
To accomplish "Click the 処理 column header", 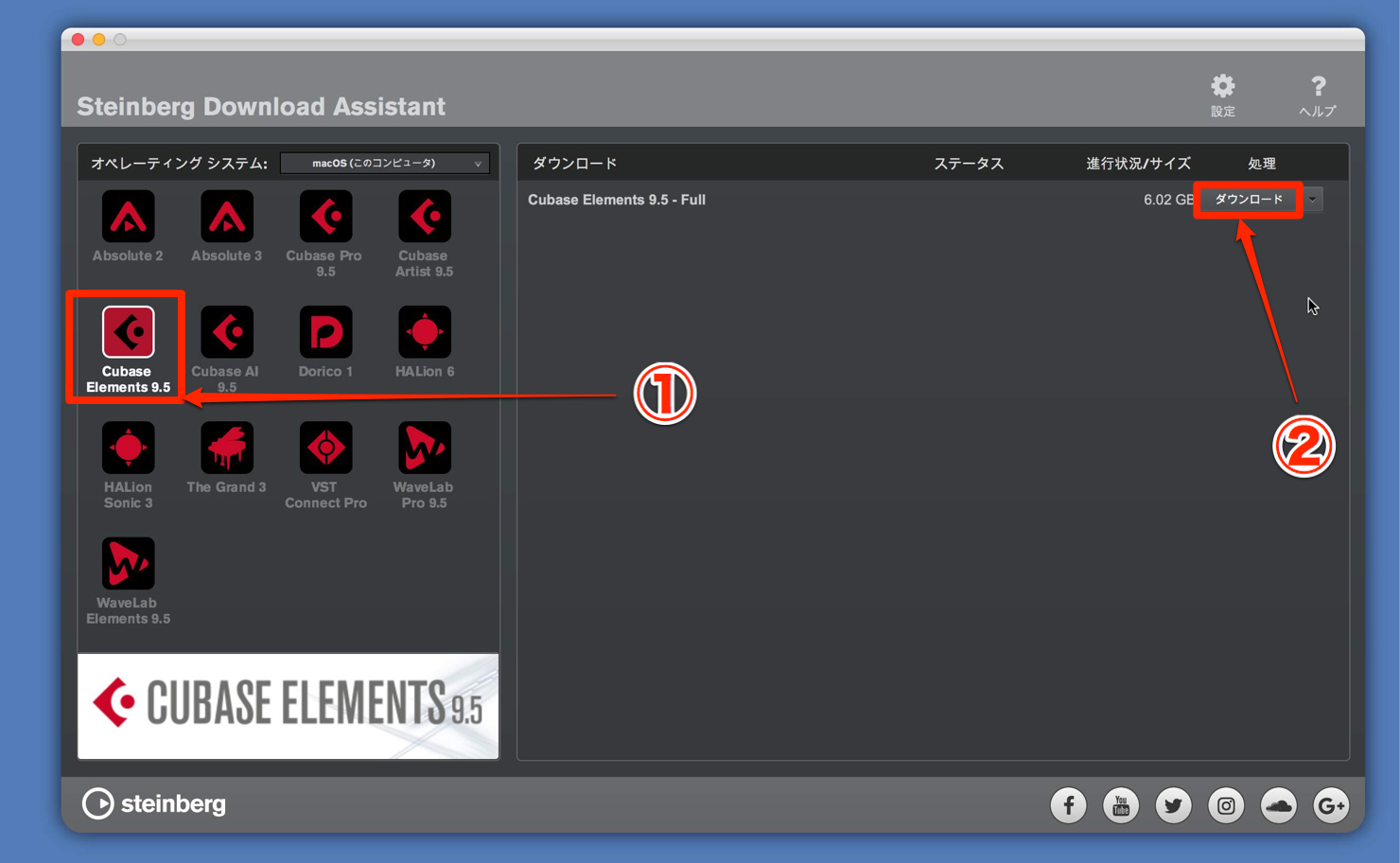I will (x=1262, y=163).
